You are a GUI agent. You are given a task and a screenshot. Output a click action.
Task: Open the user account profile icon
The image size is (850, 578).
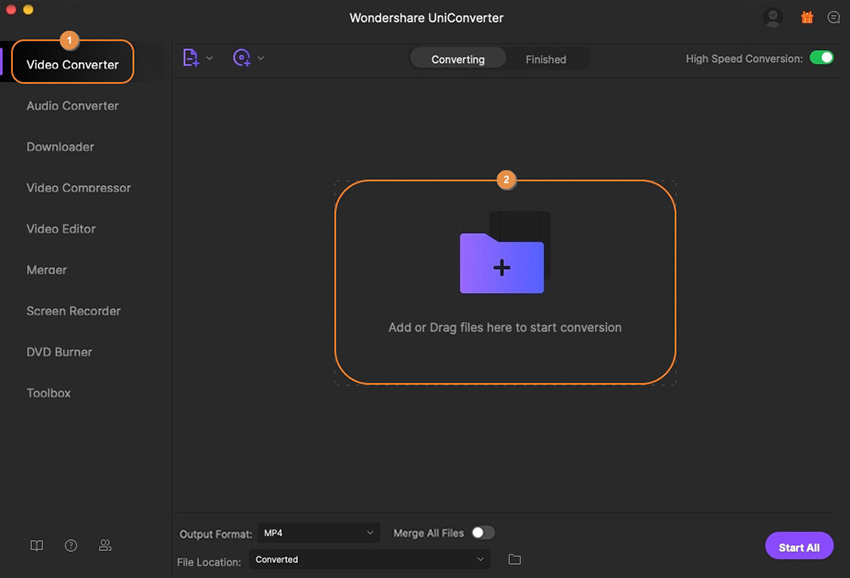point(772,17)
